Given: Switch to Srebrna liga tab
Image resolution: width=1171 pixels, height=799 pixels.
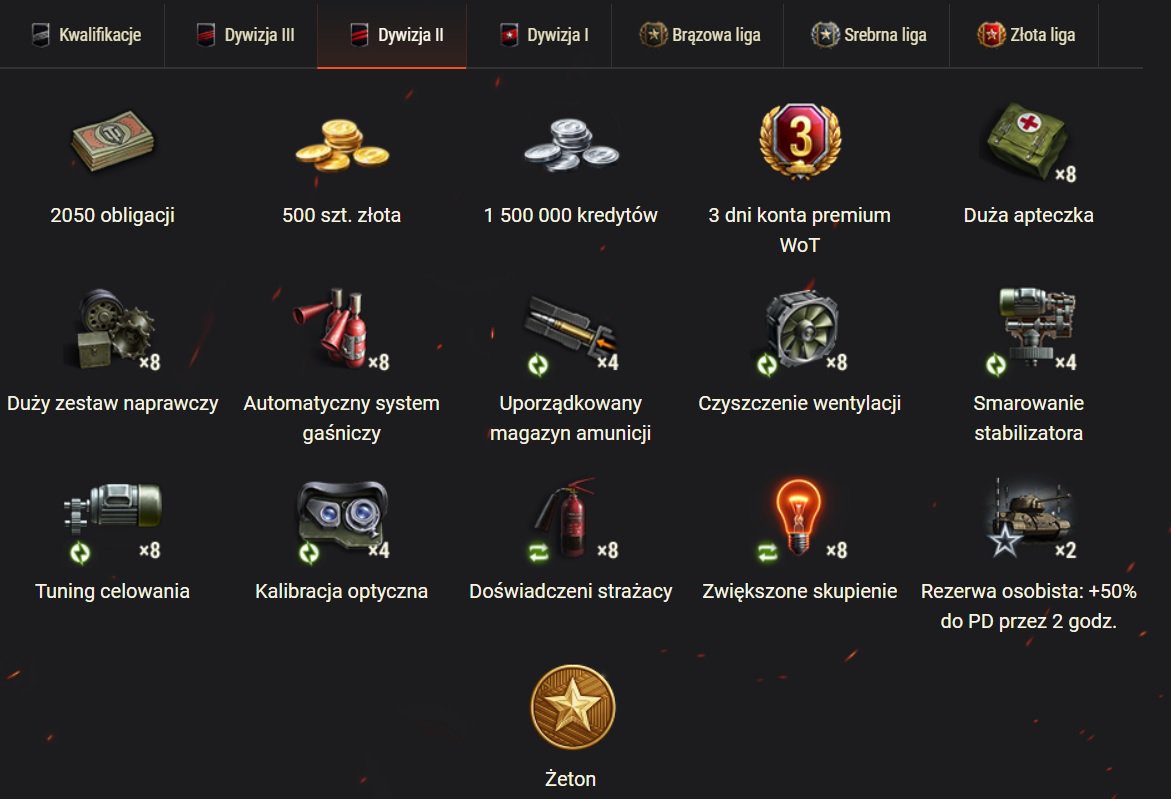Looking at the screenshot, I should (868, 35).
